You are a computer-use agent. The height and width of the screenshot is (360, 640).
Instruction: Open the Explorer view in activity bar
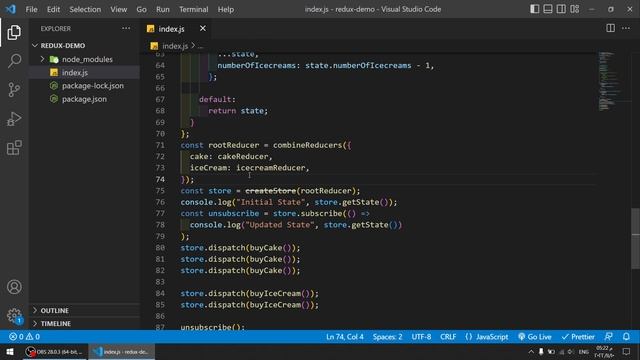(x=14, y=32)
